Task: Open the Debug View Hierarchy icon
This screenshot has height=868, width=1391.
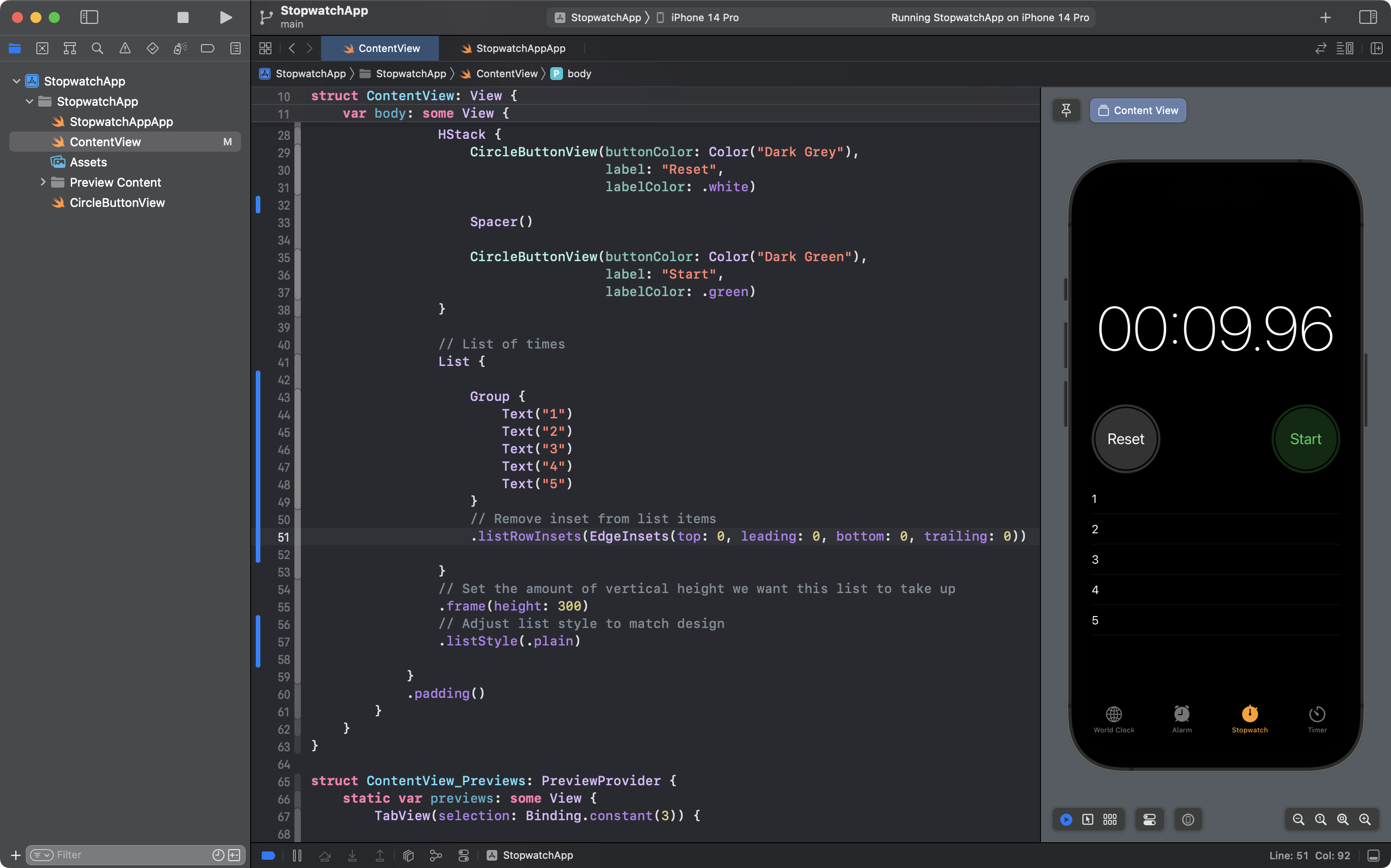Action: point(408,856)
